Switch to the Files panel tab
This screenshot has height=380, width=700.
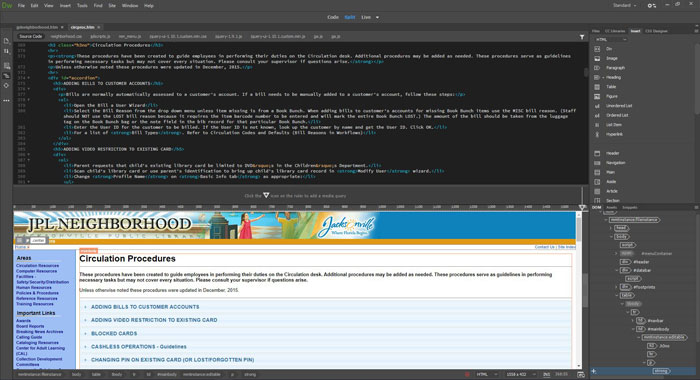(596, 31)
